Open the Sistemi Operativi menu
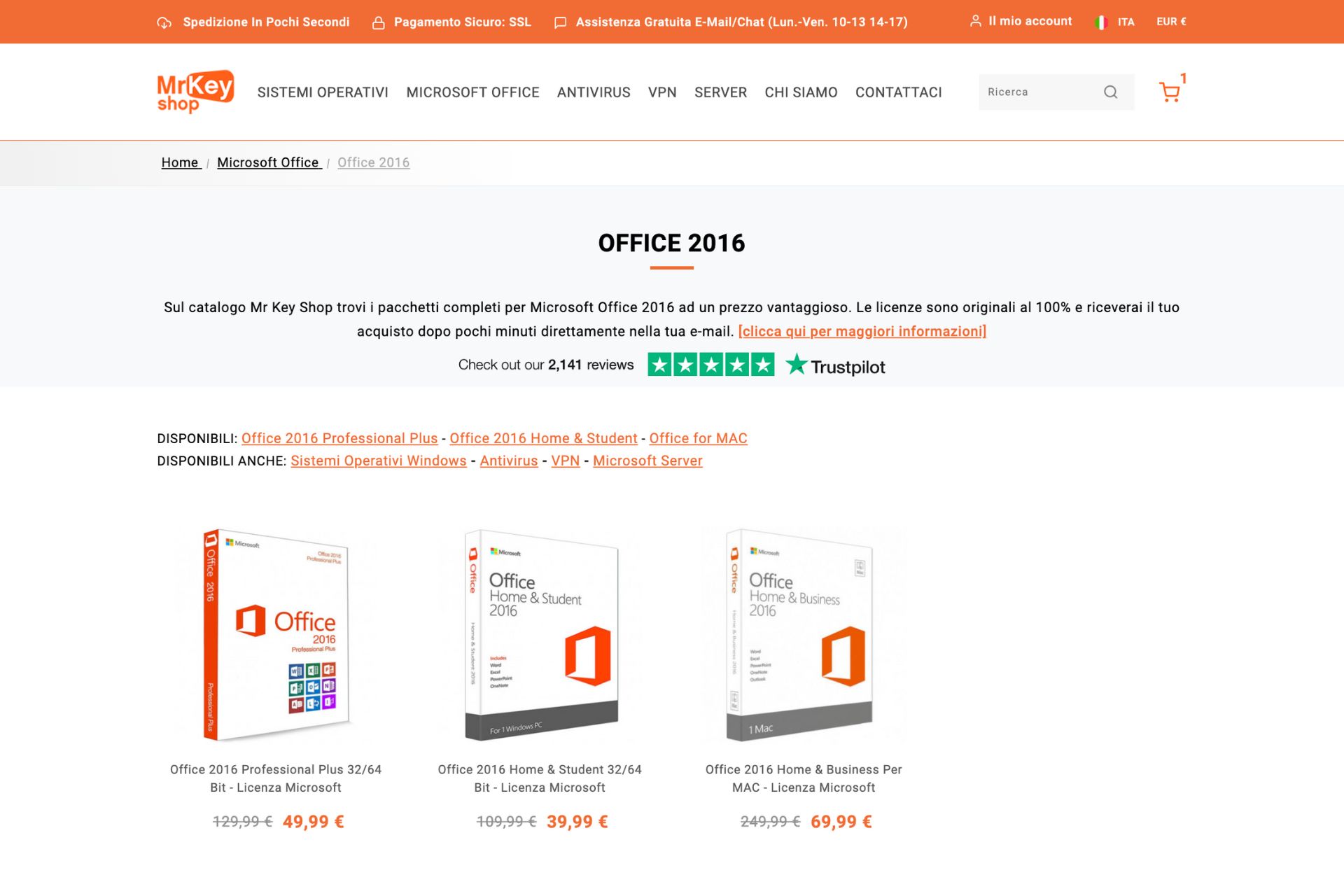The height and width of the screenshot is (896, 1344). (x=323, y=92)
